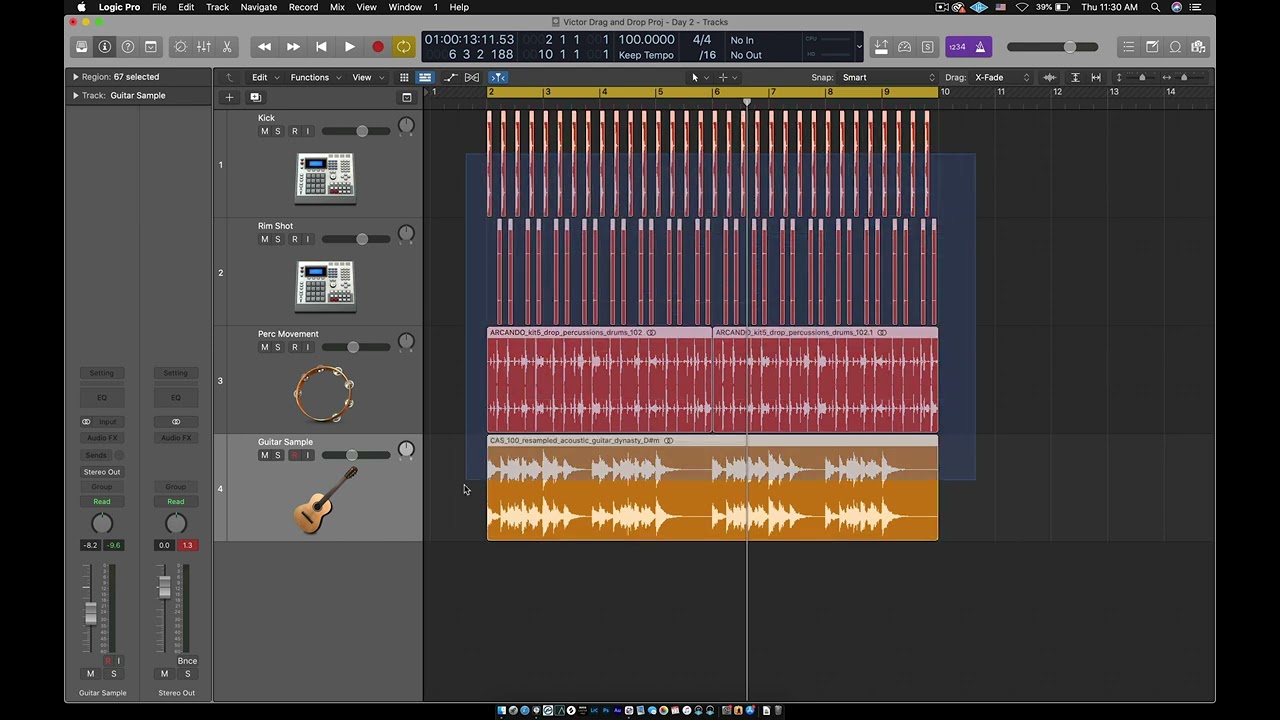Record-enable the Perc Movement track
The height and width of the screenshot is (720, 1280).
point(294,347)
